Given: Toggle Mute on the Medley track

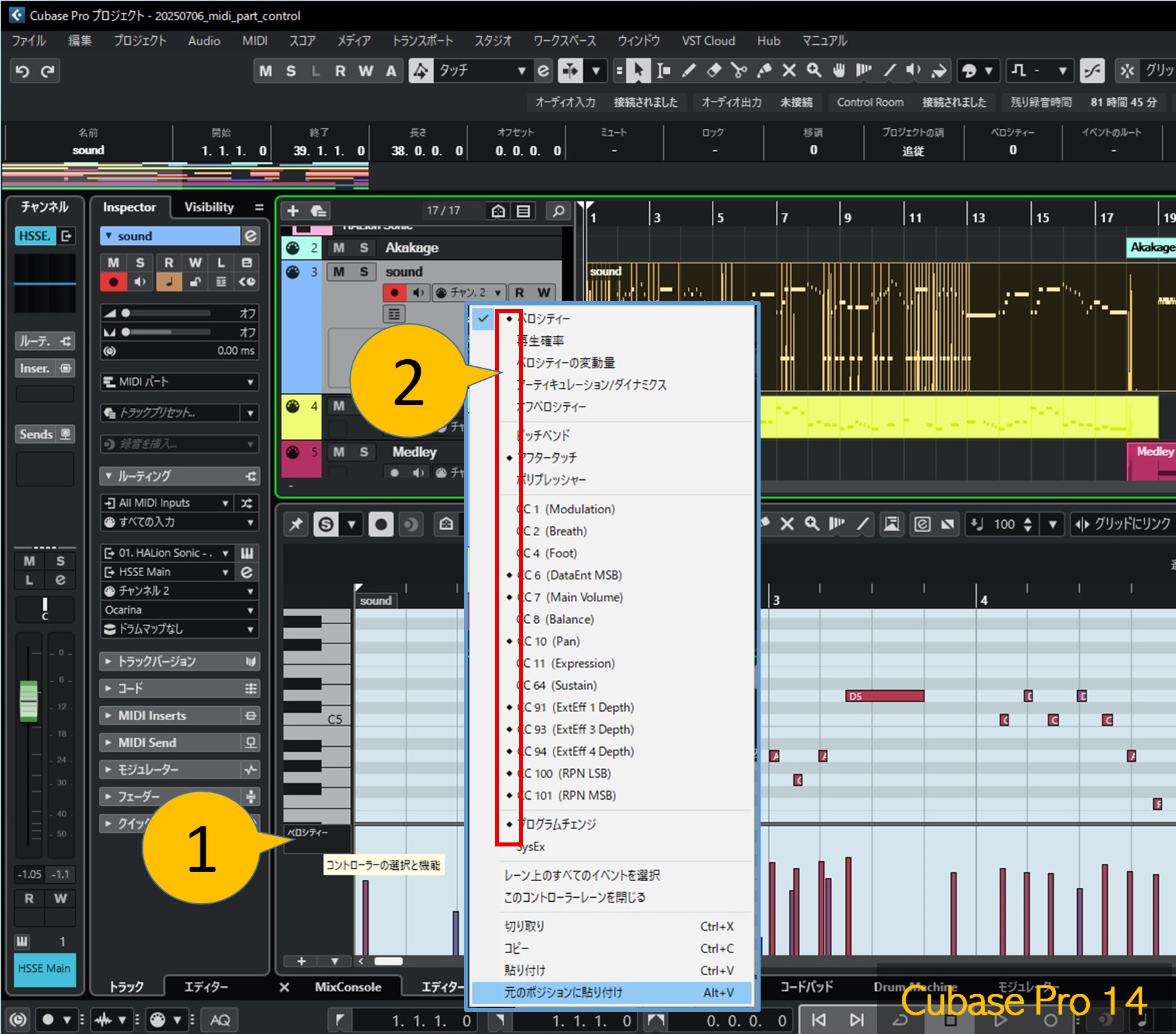Looking at the screenshot, I should [x=339, y=452].
